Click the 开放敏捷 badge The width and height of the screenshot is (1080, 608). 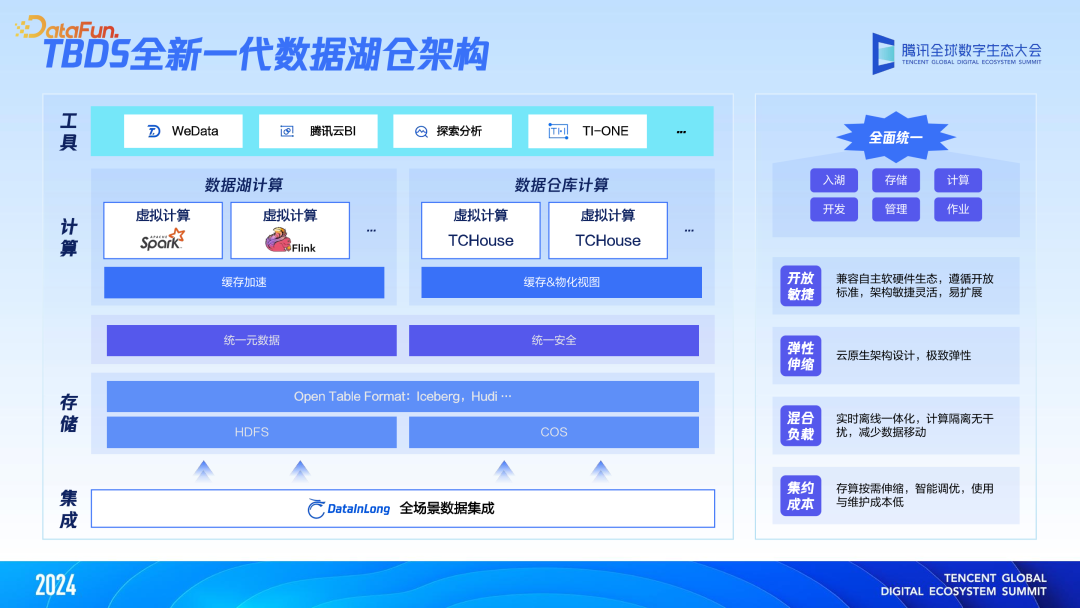coord(800,286)
